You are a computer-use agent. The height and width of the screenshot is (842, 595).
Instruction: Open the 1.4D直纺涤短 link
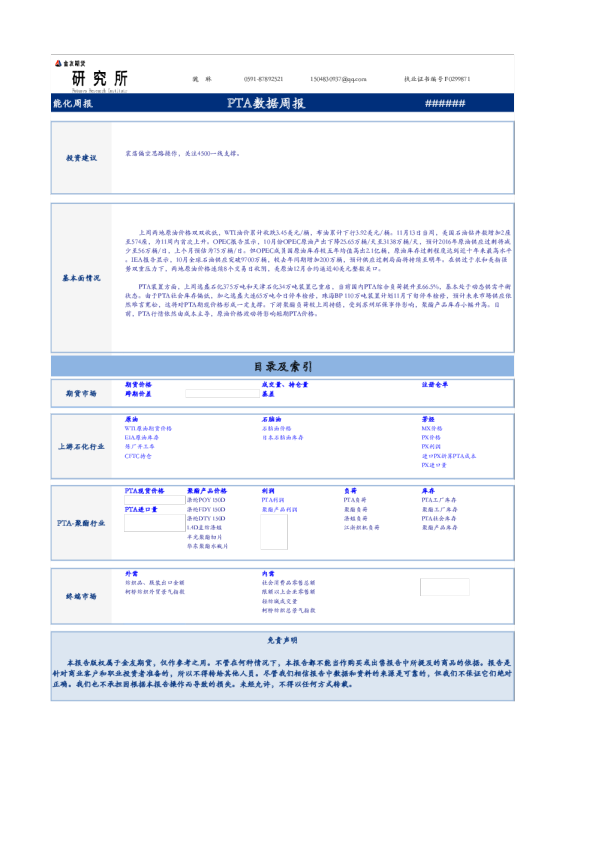pos(205,527)
